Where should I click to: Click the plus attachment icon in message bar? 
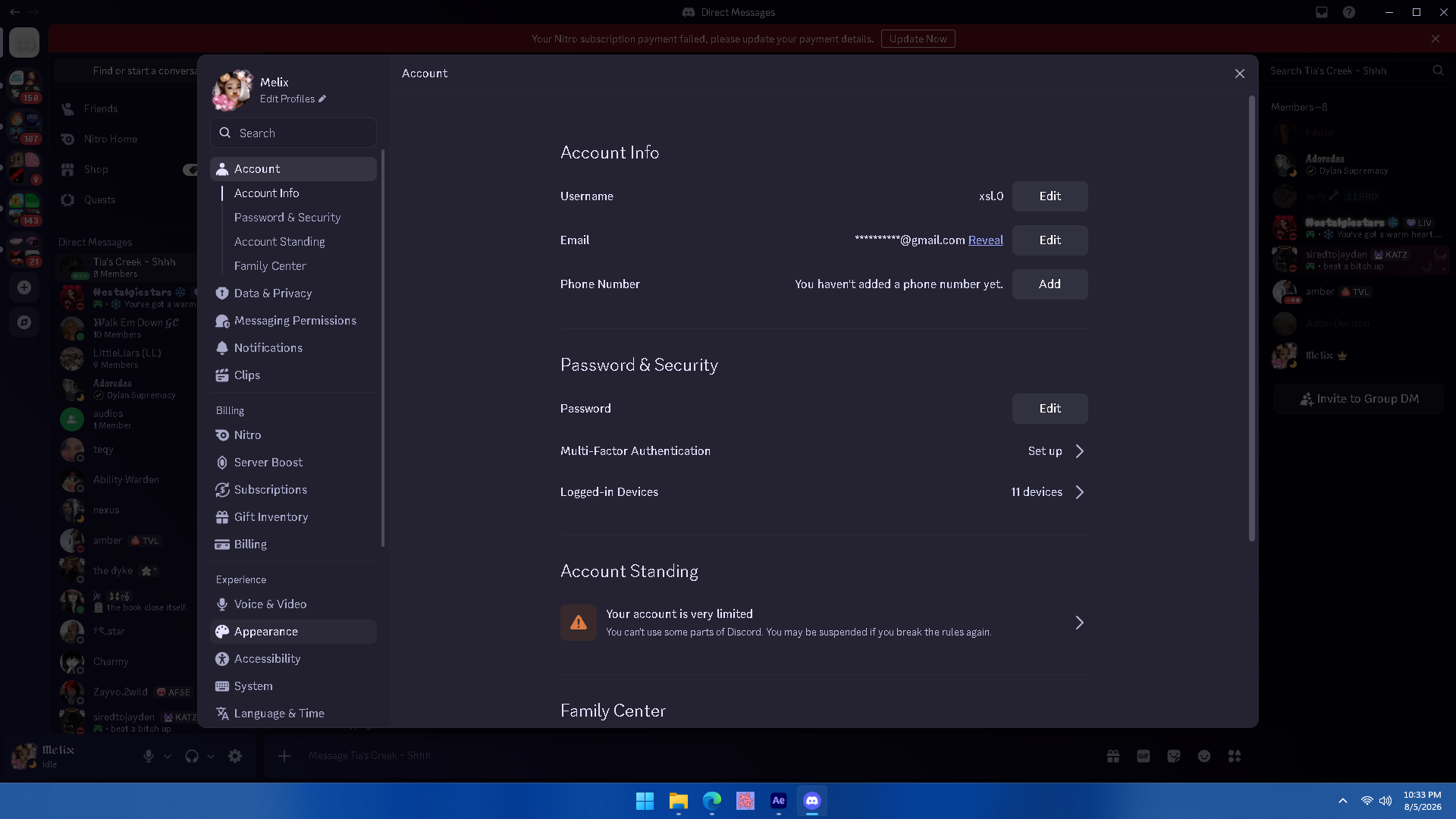tap(284, 756)
